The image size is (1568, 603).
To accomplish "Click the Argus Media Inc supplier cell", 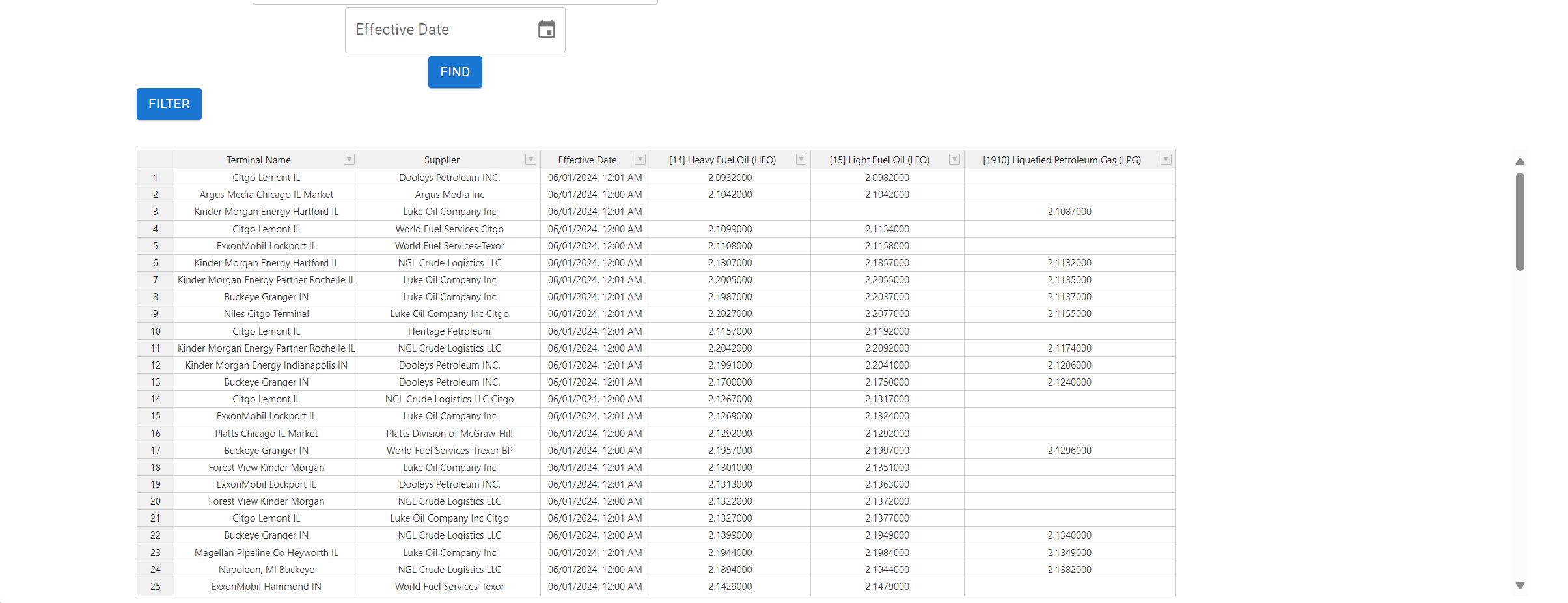I will pyautogui.click(x=449, y=195).
